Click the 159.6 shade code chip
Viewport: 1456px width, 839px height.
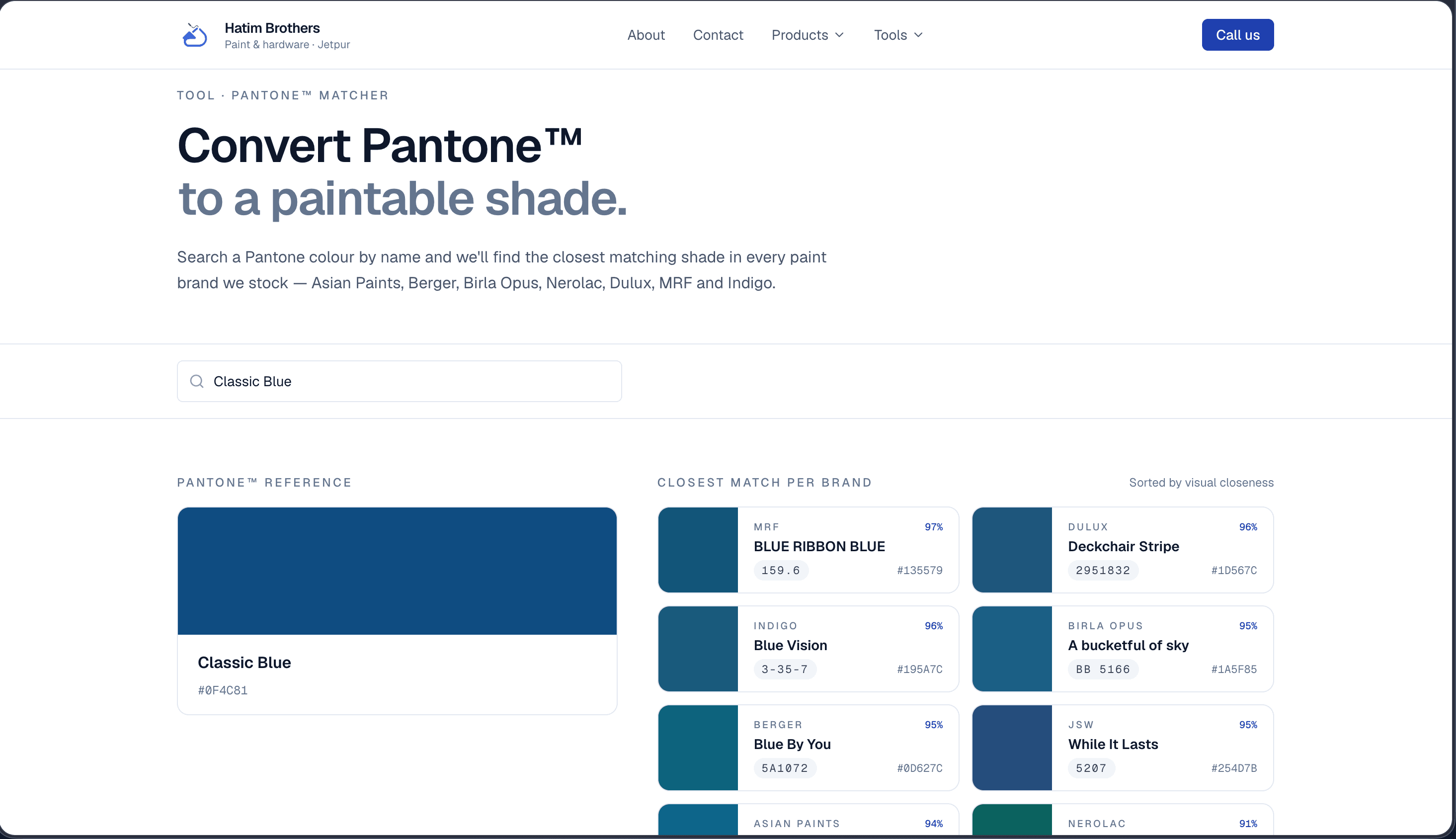pyautogui.click(x=781, y=571)
